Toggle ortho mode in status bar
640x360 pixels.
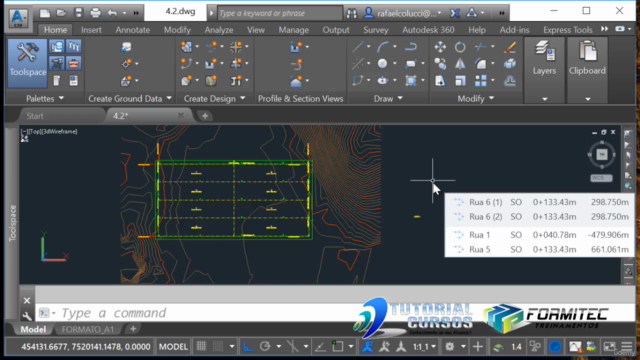click(248, 347)
